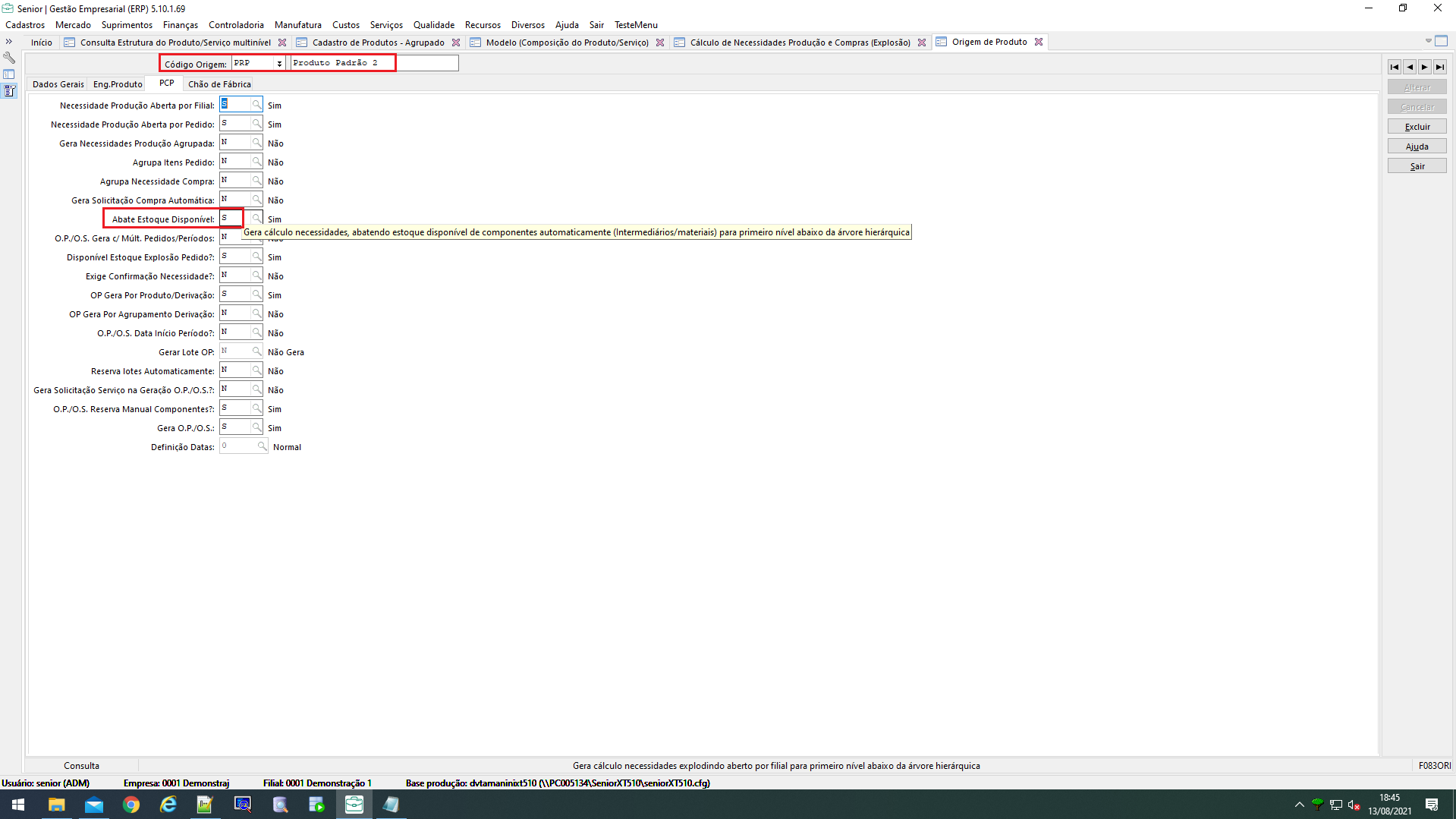
Task: Click the wrench tool icon in left sidebar
Action: (x=9, y=58)
